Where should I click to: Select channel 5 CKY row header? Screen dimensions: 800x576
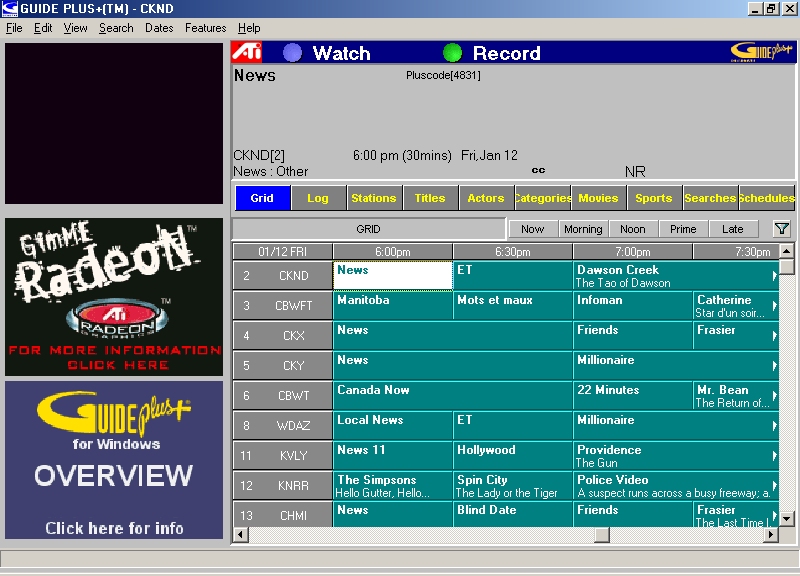tap(283, 366)
